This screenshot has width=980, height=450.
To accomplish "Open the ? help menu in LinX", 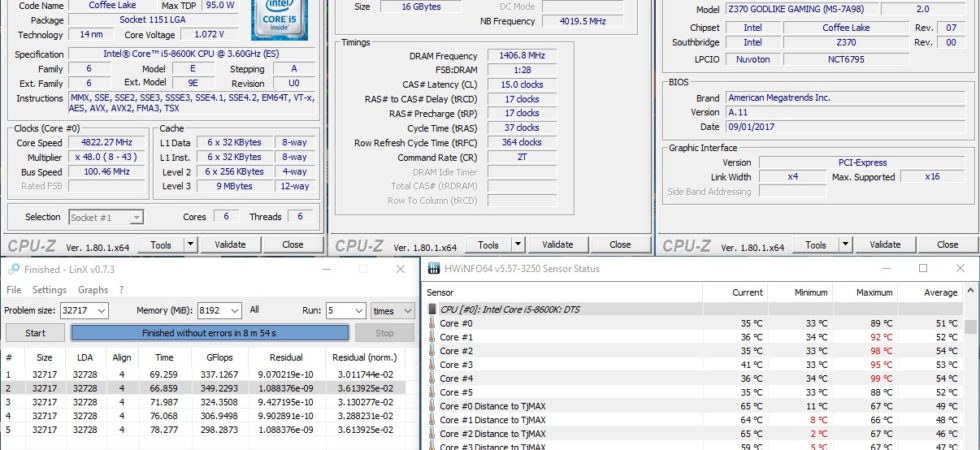I will coord(121,290).
